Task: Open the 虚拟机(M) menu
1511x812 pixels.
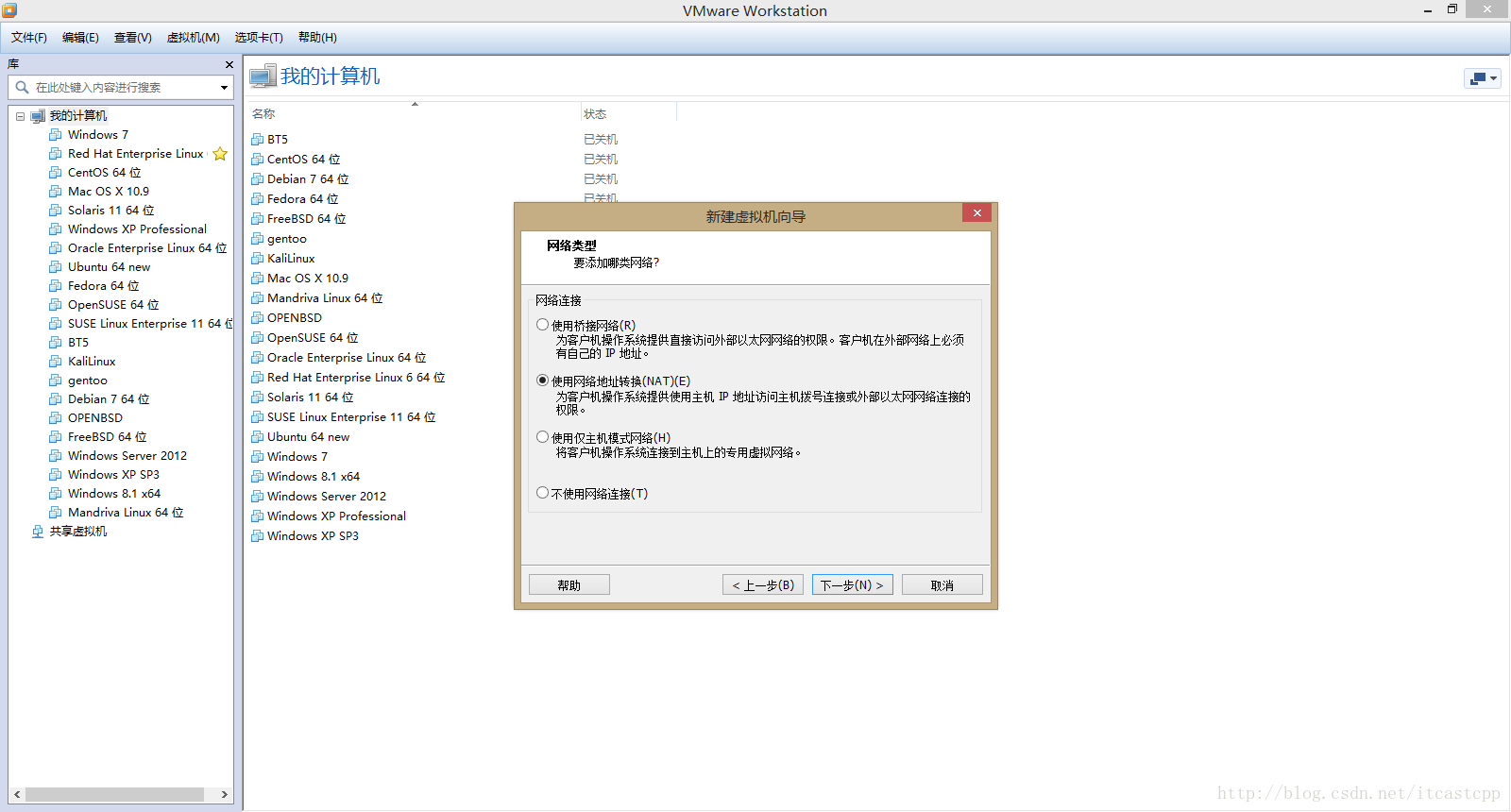Action: [193, 38]
